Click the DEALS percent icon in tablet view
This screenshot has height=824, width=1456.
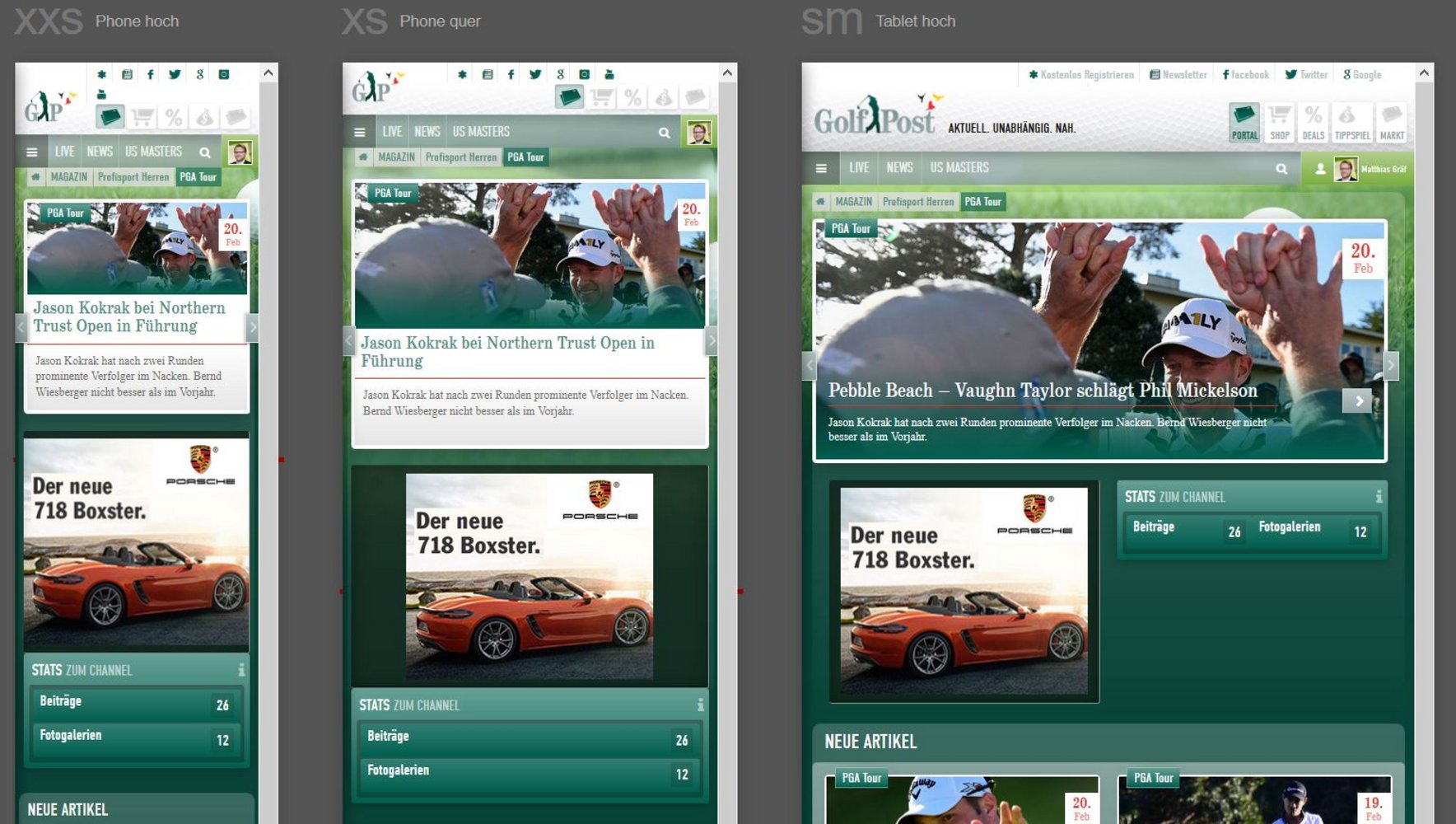pyautogui.click(x=1314, y=123)
